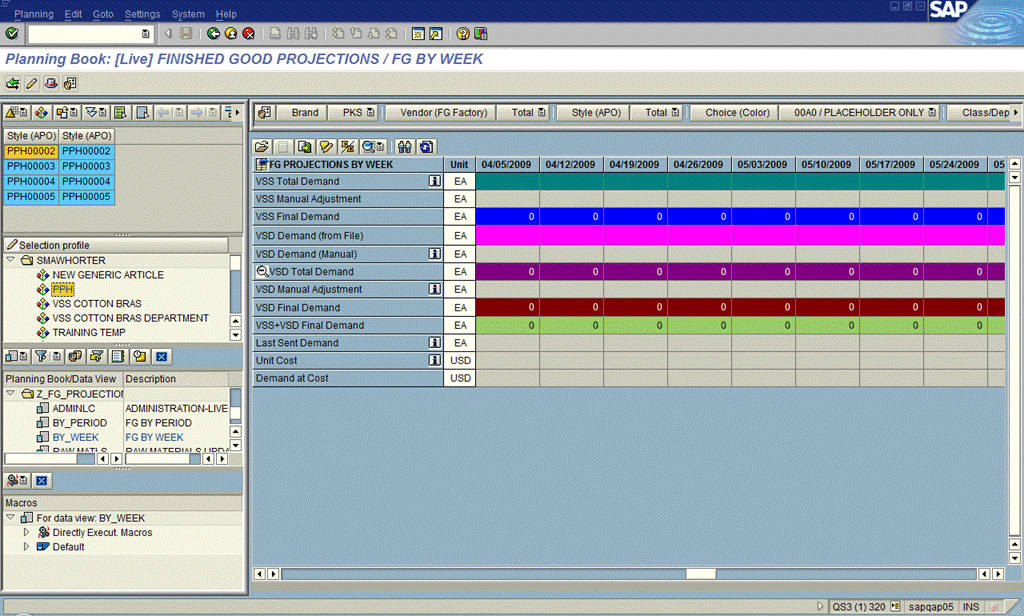The height and width of the screenshot is (616, 1024).
Task: Click the pencil note icon above the grid
Action: coord(326,146)
